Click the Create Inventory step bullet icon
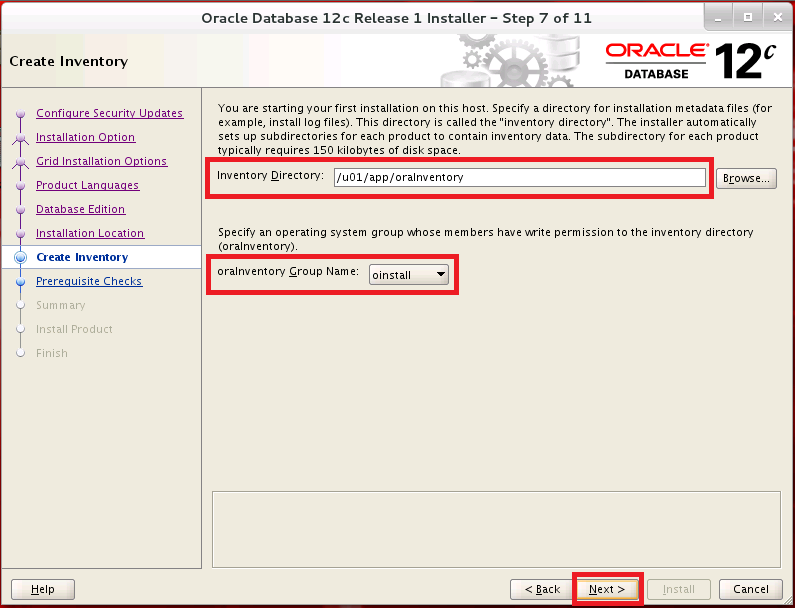 click(20, 257)
